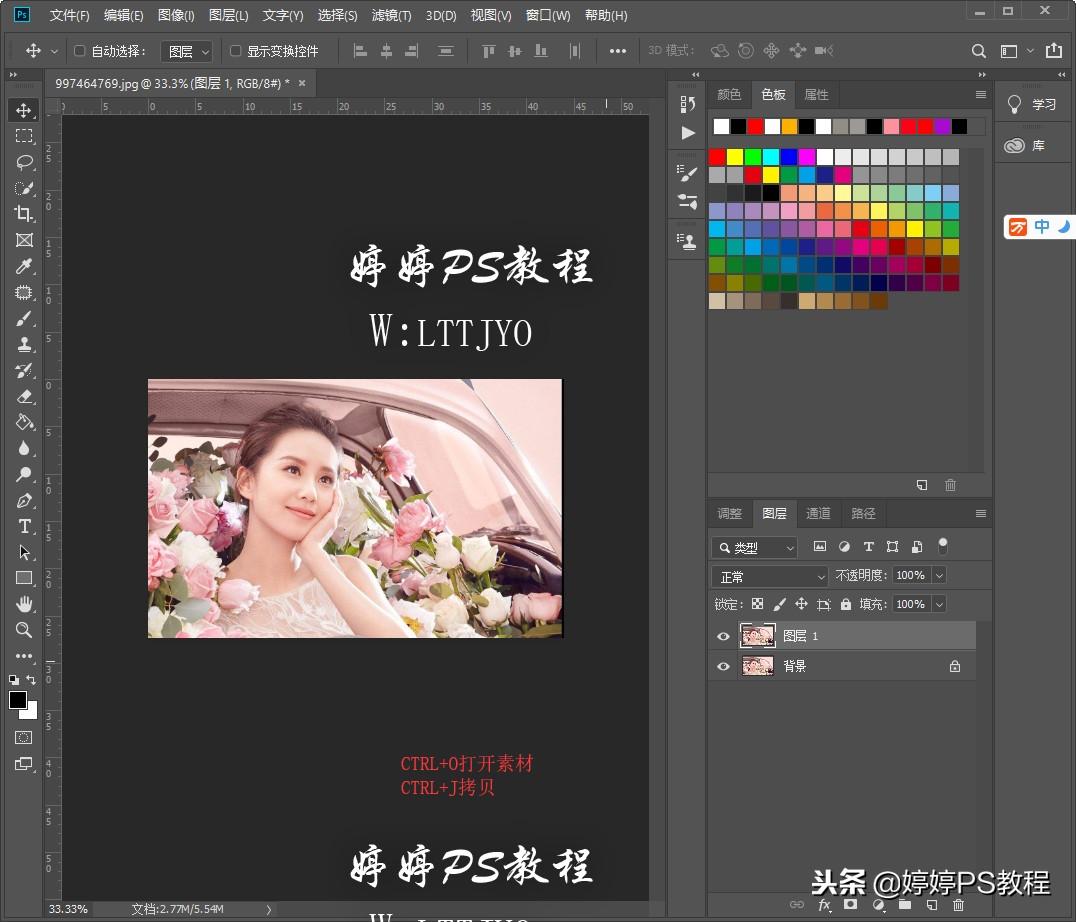Open the Swatches panel menu
1076x922 pixels.
[x=981, y=95]
